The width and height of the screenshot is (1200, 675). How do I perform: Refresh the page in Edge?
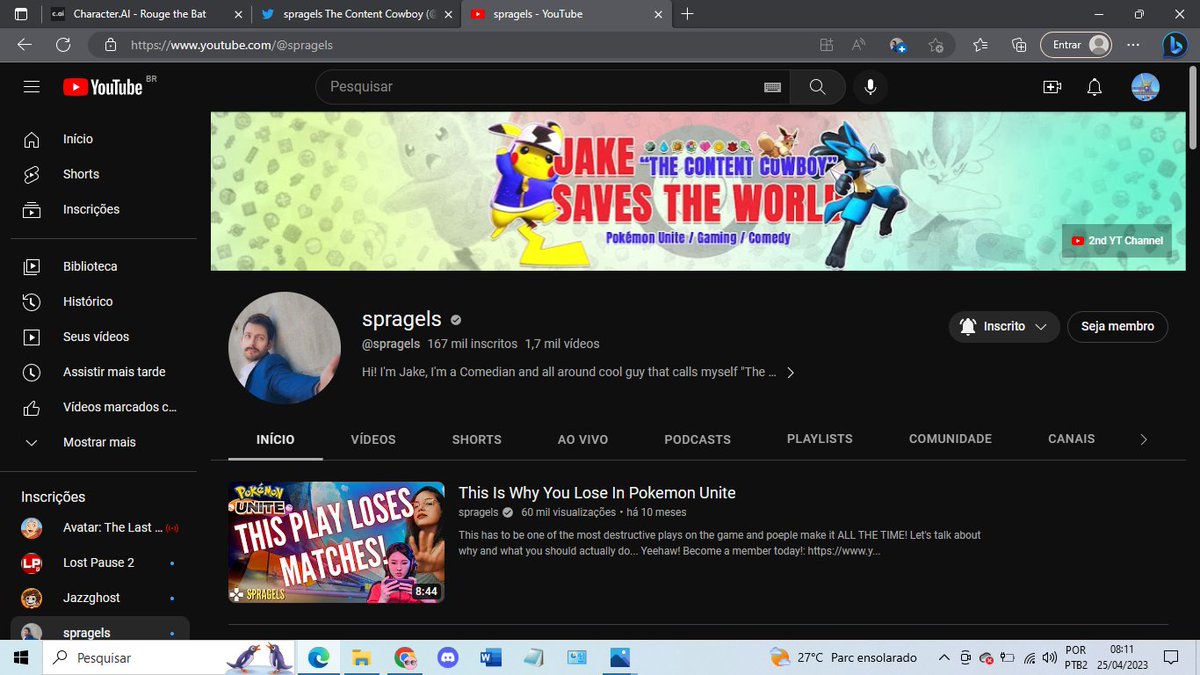[x=63, y=45]
